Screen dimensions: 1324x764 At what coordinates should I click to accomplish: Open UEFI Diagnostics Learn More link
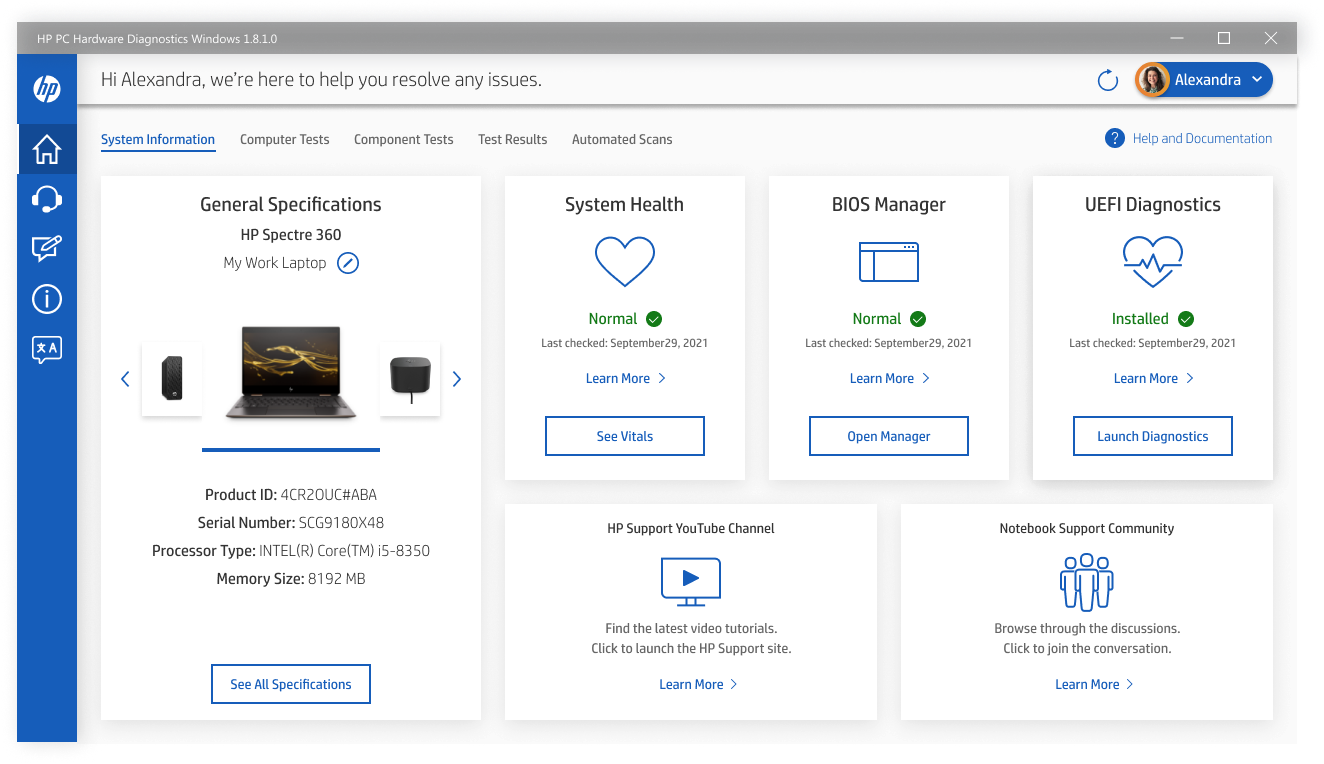(1153, 379)
